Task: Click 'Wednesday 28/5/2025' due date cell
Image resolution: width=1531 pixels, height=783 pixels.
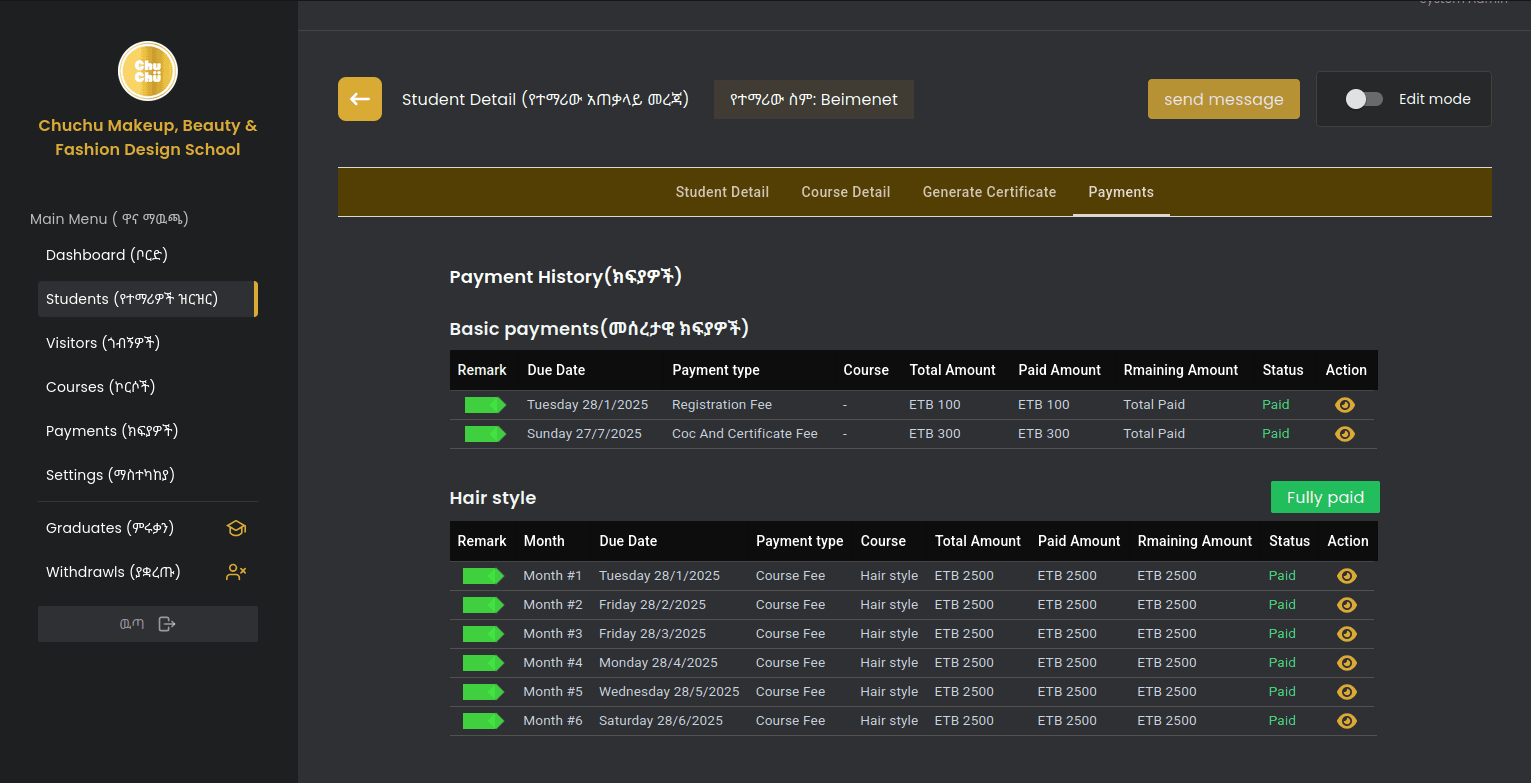Action: [x=669, y=692]
